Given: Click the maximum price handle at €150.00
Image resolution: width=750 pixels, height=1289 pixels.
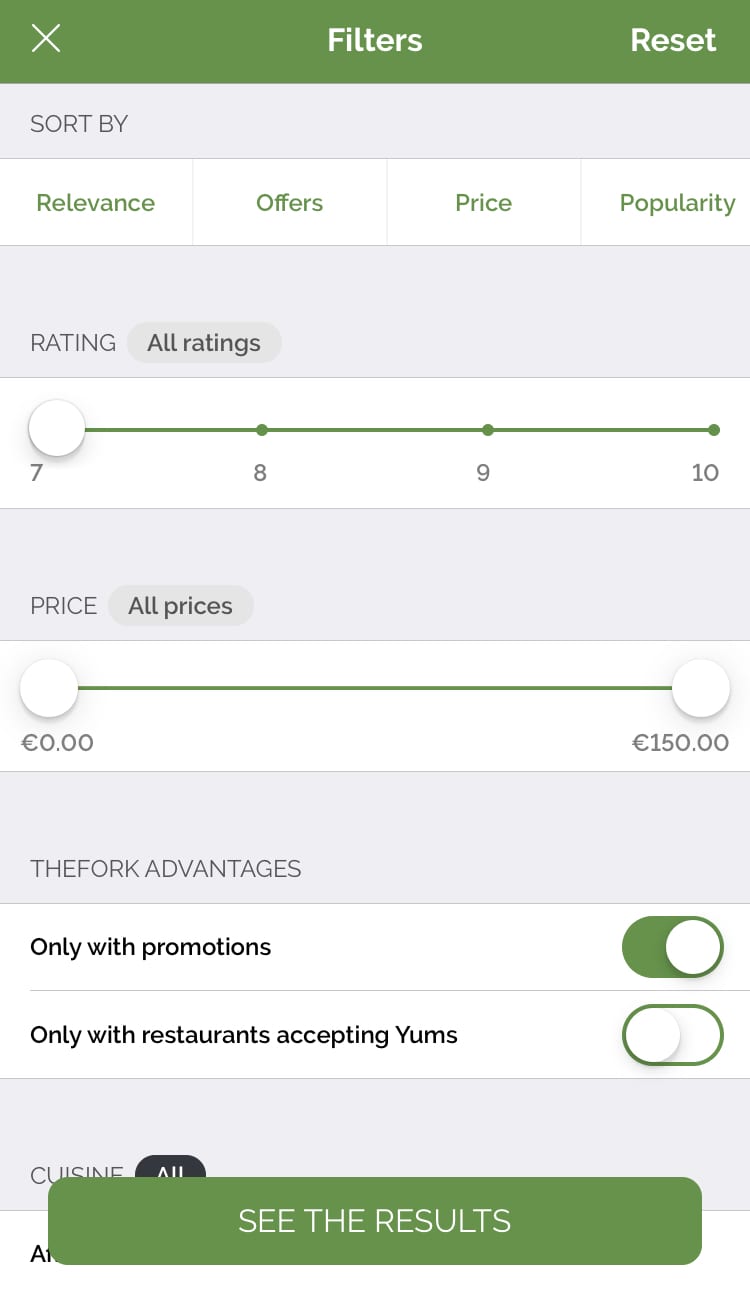Looking at the screenshot, I should 700,688.
